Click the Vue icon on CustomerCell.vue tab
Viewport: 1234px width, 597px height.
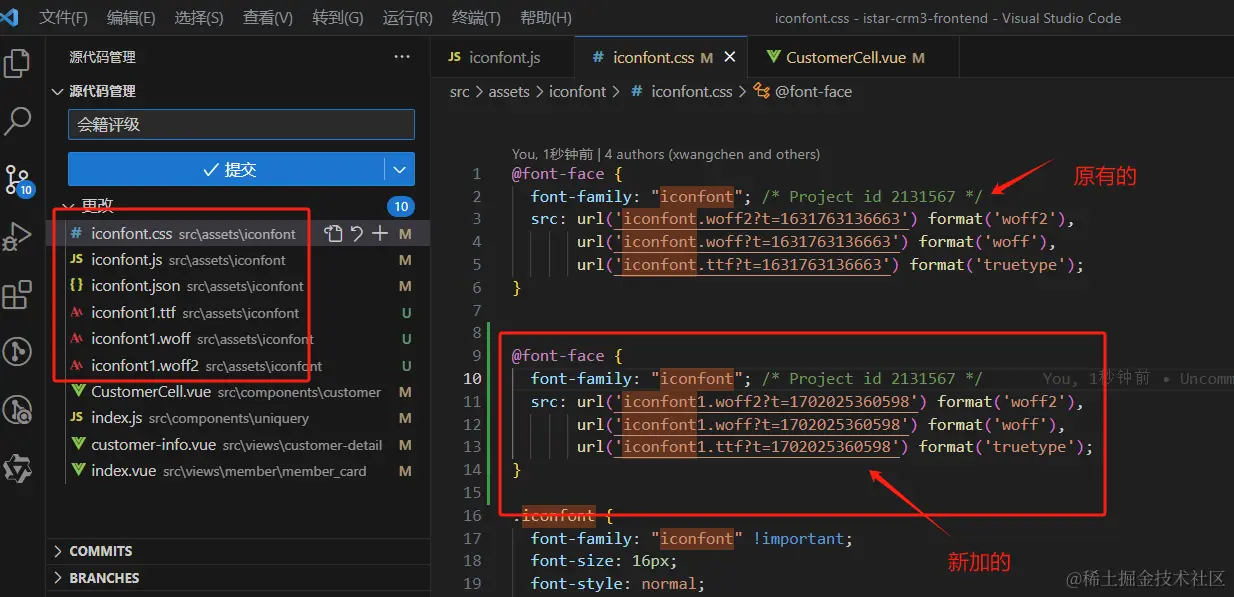pos(773,58)
